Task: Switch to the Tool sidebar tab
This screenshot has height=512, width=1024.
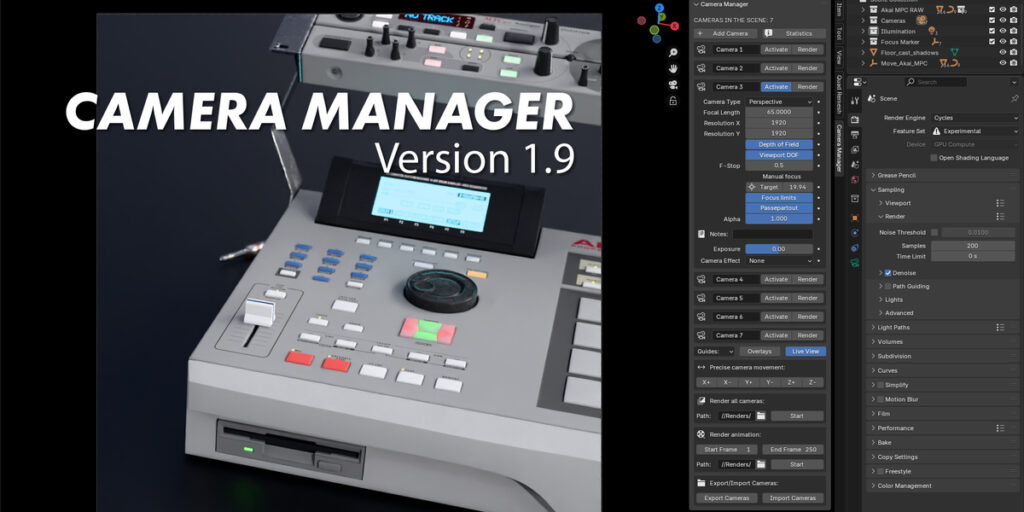Action: click(839, 33)
